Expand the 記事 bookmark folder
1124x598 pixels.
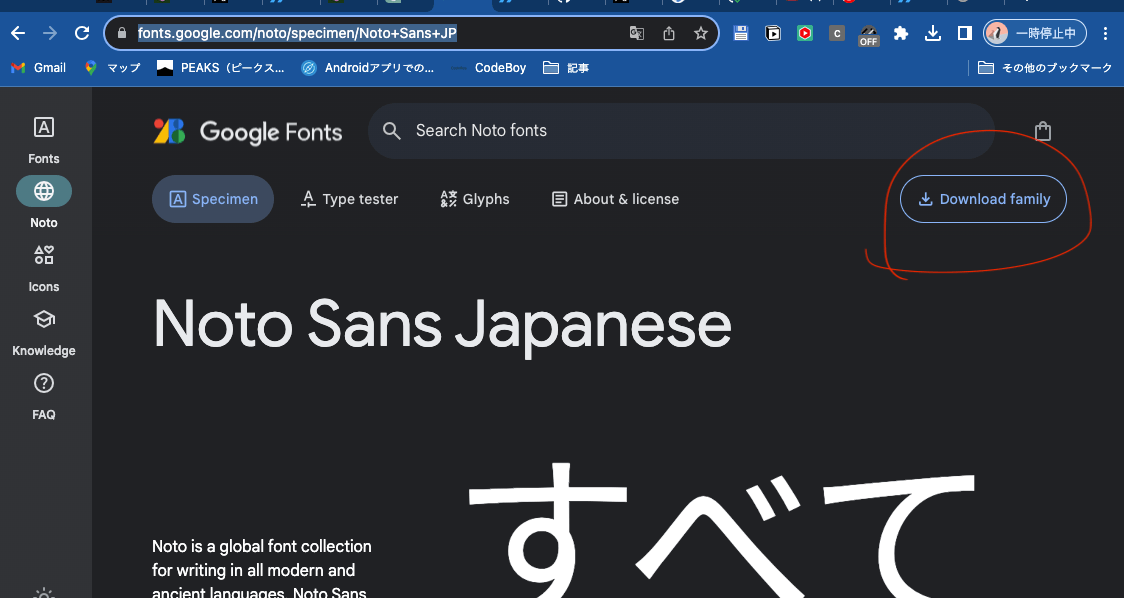coord(566,67)
